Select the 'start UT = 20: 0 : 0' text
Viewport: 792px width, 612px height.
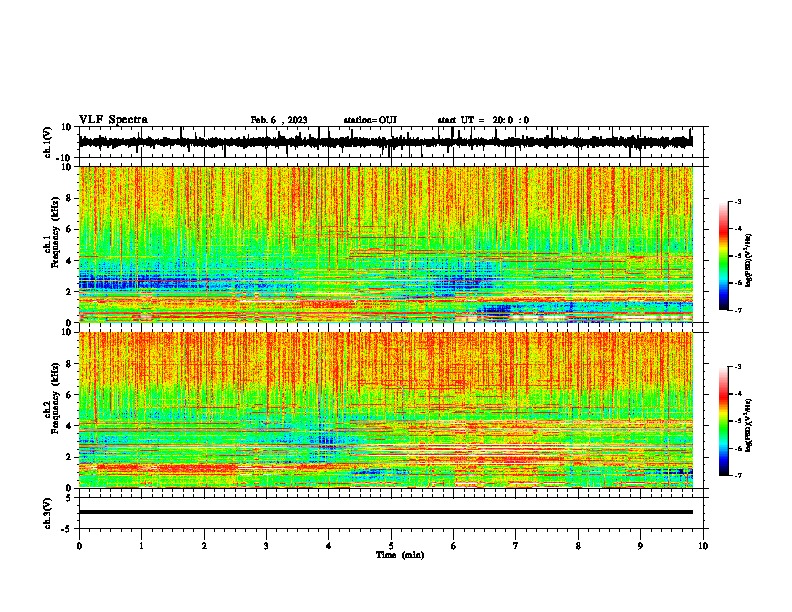coord(483,120)
